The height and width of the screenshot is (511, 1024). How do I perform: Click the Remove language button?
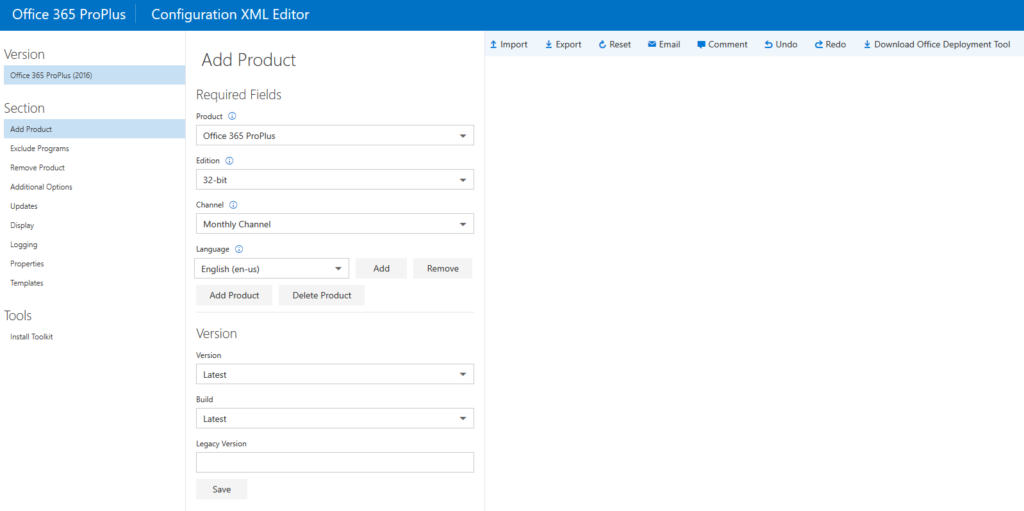(443, 269)
